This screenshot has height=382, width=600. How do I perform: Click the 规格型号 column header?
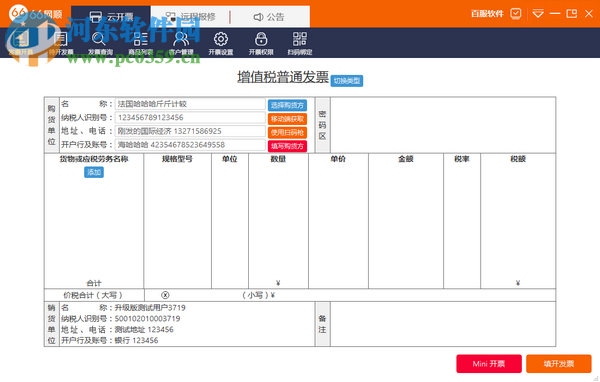[177, 159]
